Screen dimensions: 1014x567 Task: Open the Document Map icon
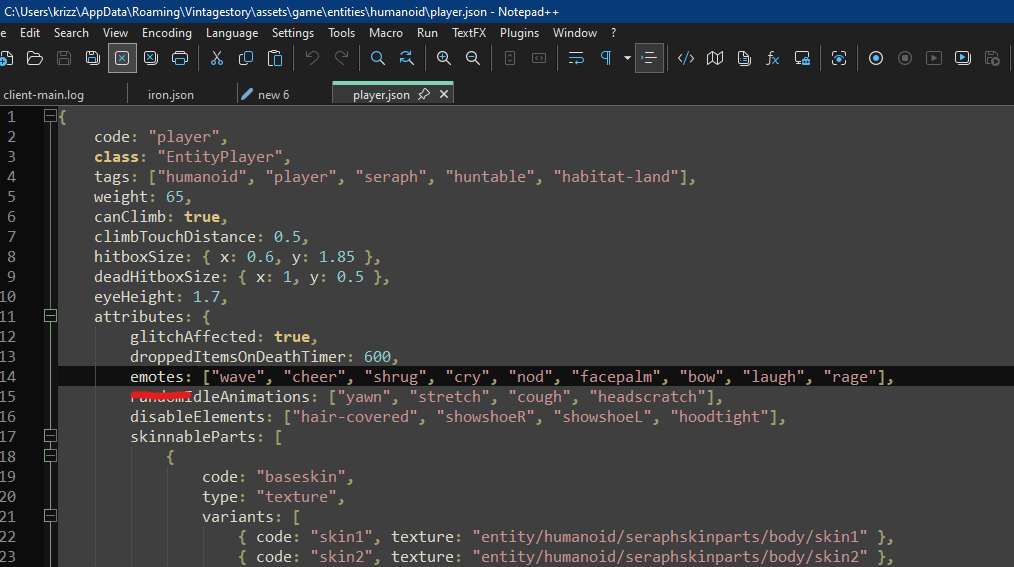tap(715, 58)
